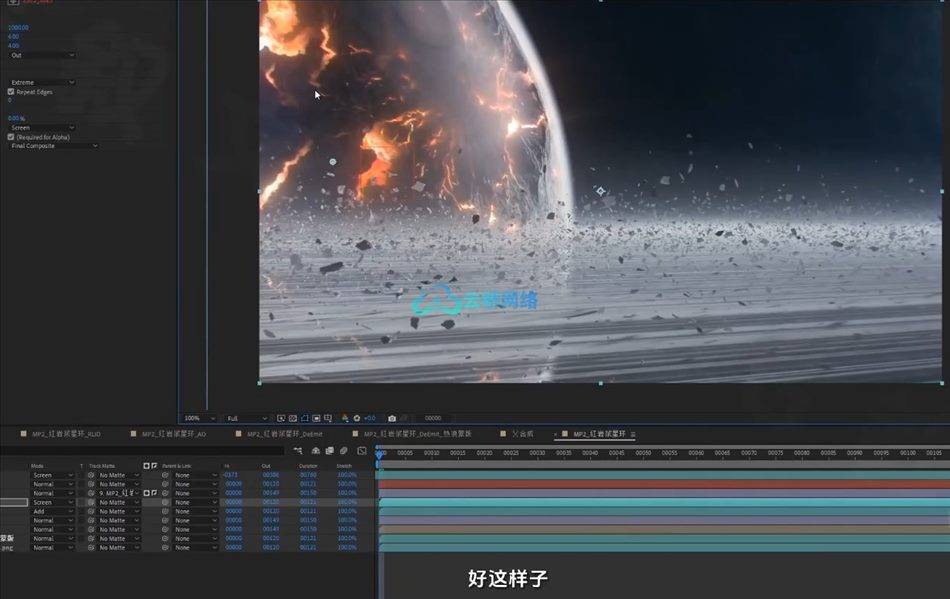950x599 pixels.
Task: Open the fast previews options icon
Action: pyautogui.click(x=281, y=419)
